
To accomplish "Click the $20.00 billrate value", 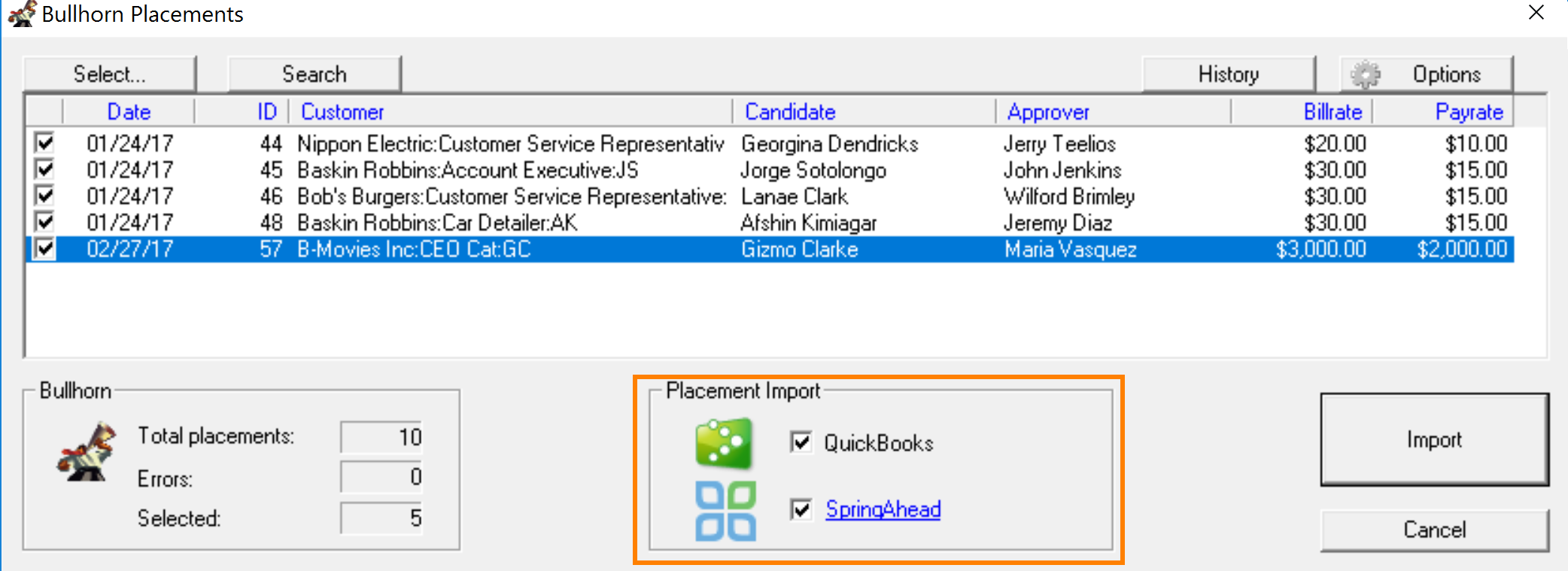I will pyautogui.click(x=1335, y=143).
